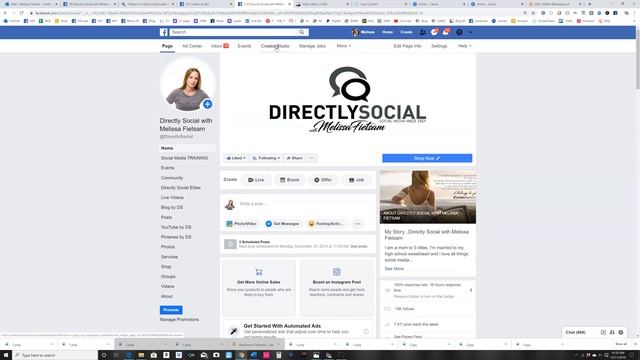
Task: Select YouTube by DS in sidebar
Action: [176, 227]
